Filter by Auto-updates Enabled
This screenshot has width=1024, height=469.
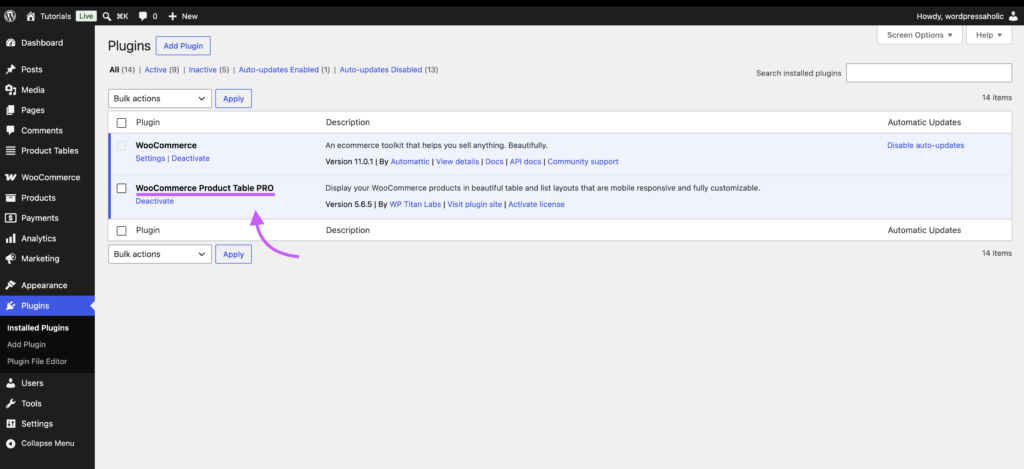pyautogui.click(x=279, y=70)
